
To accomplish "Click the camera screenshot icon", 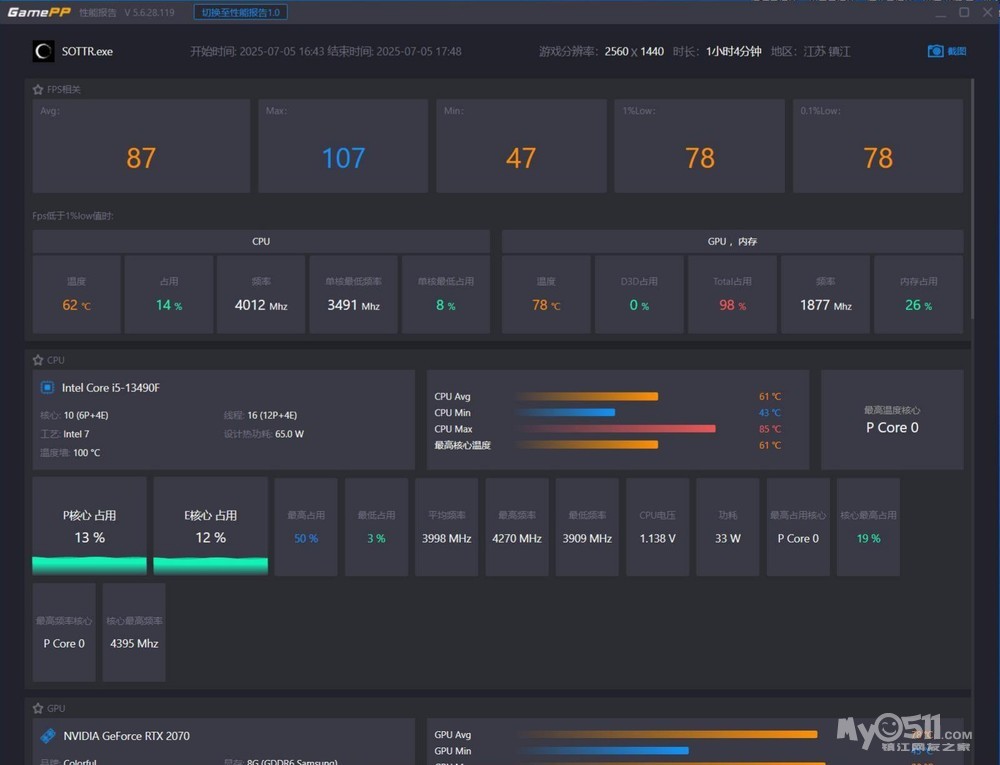I will coord(935,51).
